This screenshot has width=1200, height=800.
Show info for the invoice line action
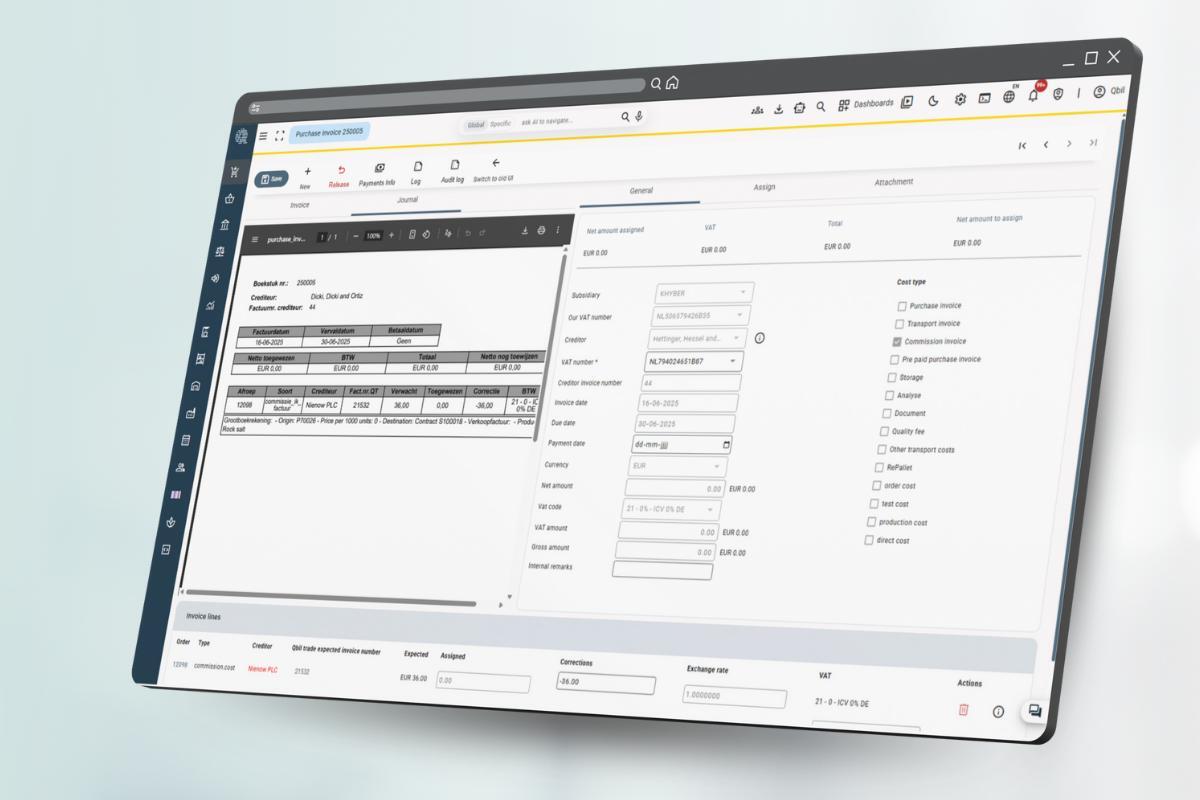click(998, 711)
